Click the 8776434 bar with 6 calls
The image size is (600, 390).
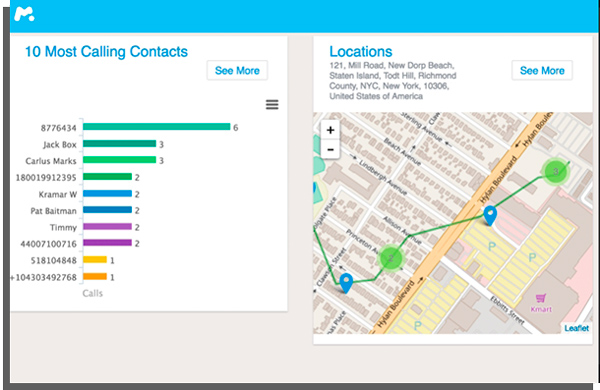[x=157, y=127]
